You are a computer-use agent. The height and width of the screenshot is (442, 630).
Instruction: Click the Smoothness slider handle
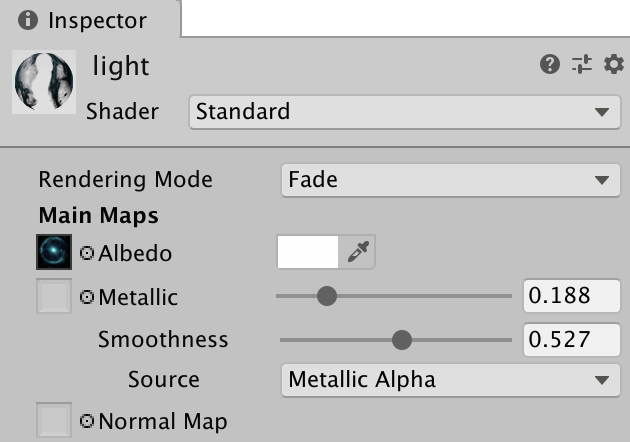point(402,340)
